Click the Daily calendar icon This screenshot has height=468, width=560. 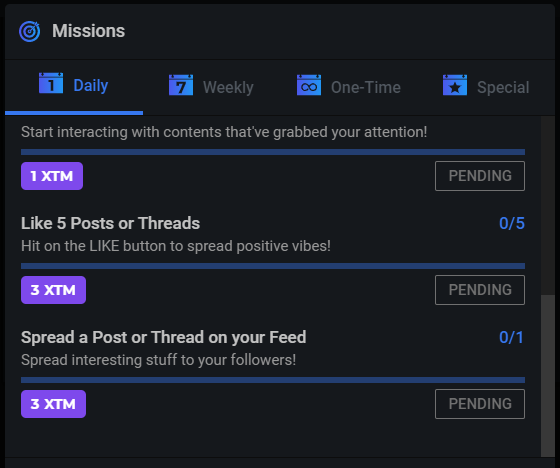51,83
